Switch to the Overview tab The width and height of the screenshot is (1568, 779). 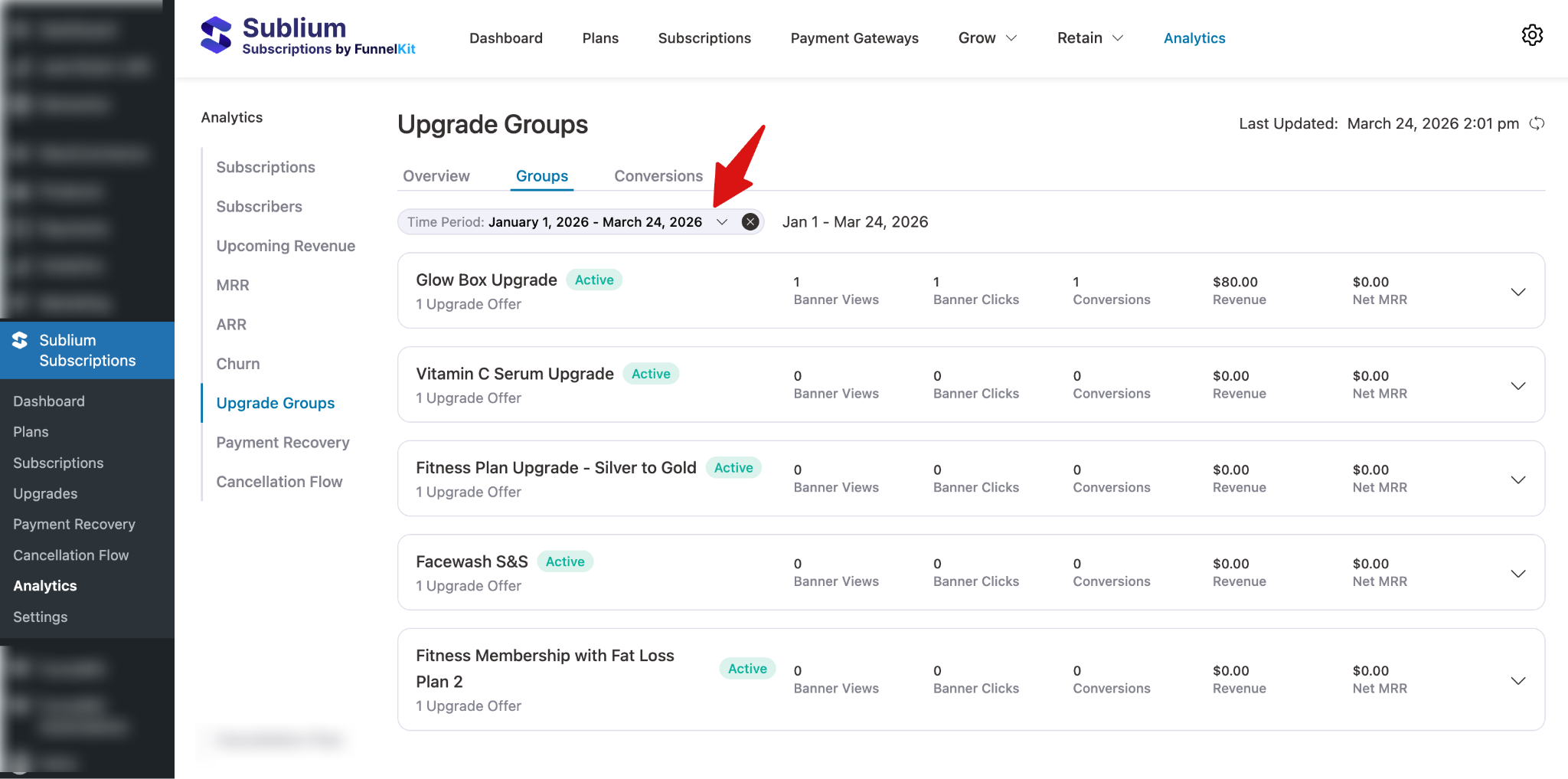[436, 175]
